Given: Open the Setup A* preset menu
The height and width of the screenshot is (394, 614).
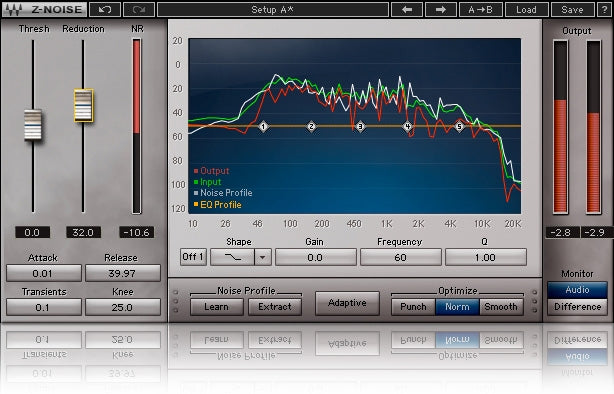Looking at the screenshot, I should [273, 9].
